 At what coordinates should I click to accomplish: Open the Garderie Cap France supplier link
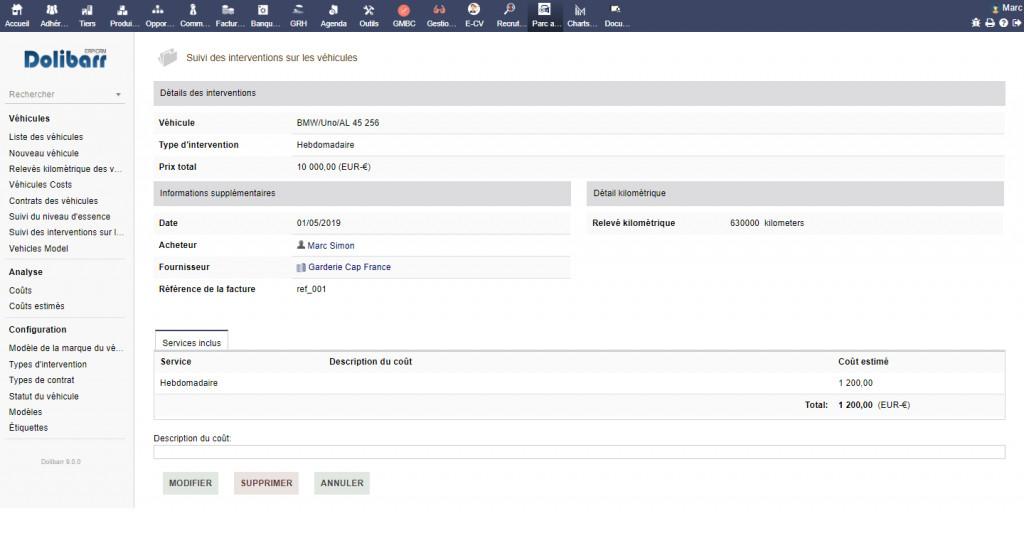[x=349, y=267]
